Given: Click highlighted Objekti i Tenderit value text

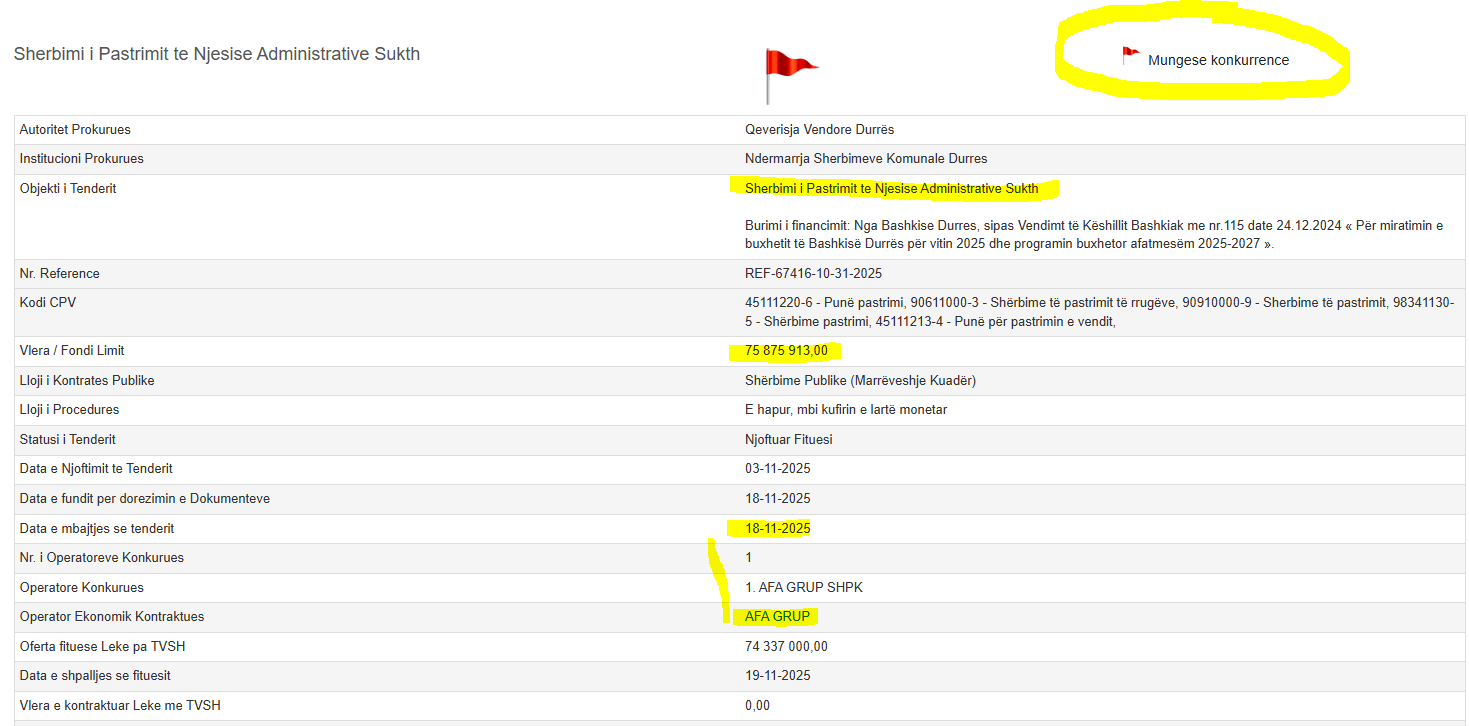Looking at the screenshot, I should point(891,188).
